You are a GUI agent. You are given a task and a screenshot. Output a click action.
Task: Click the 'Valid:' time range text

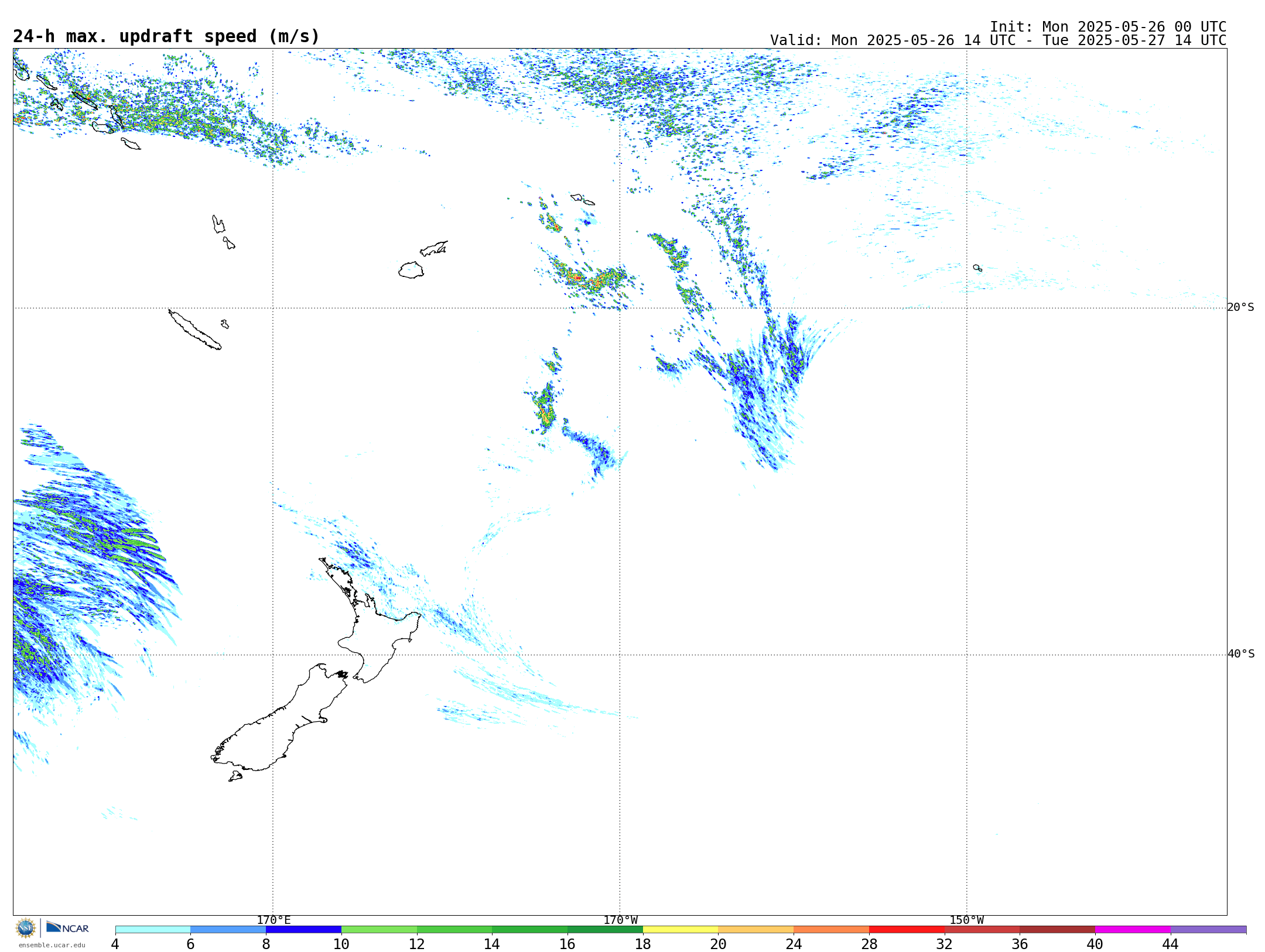(998, 40)
